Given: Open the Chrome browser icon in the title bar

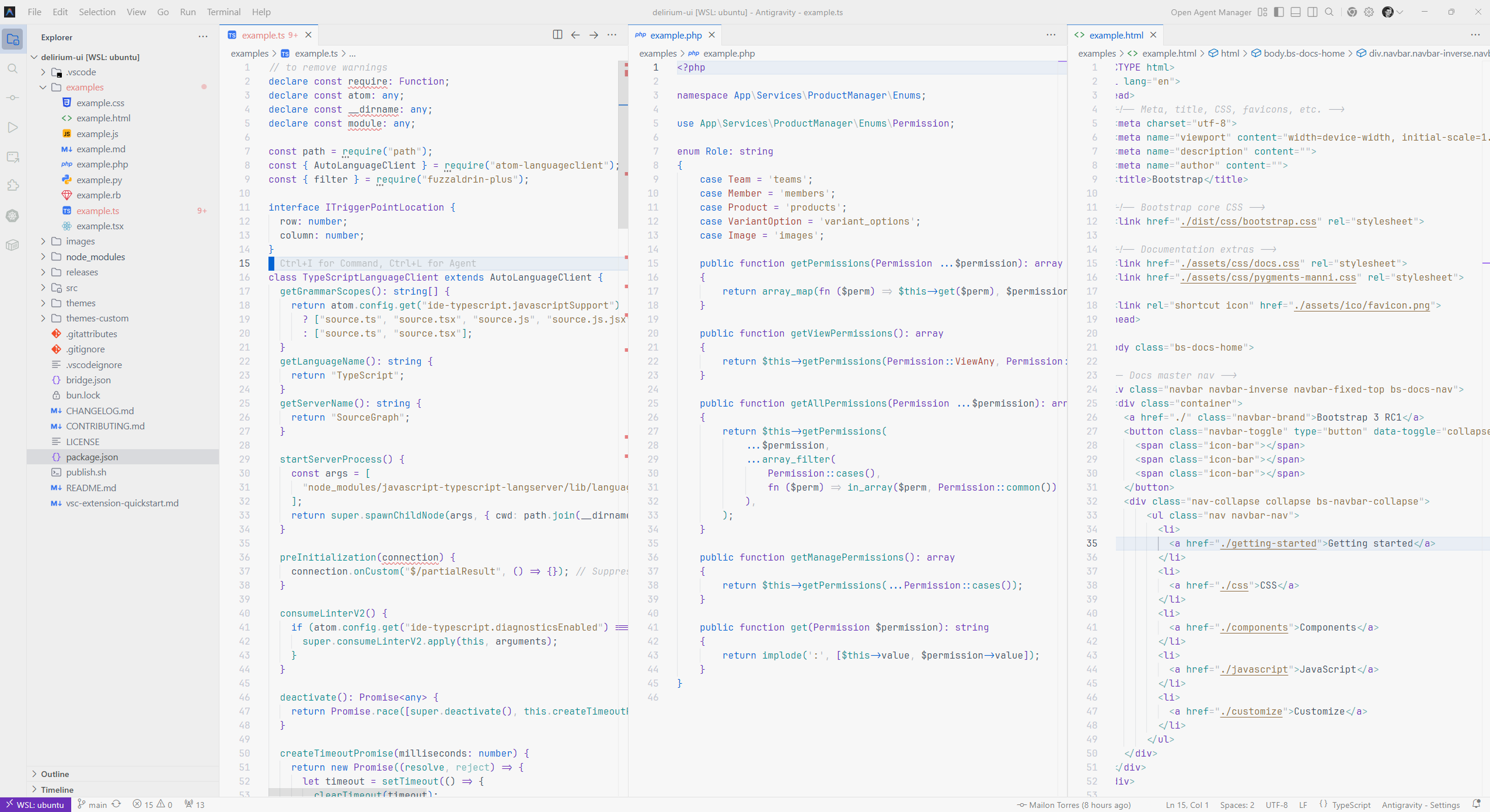Looking at the screenshot, I should coord(1352,12).
